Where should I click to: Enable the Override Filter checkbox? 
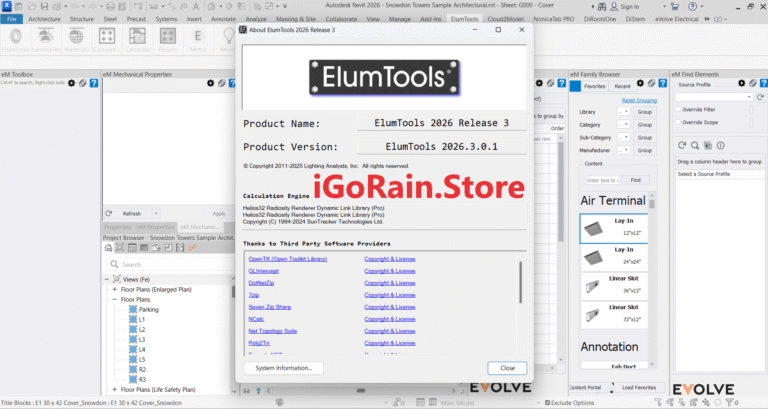coord(678,109)
